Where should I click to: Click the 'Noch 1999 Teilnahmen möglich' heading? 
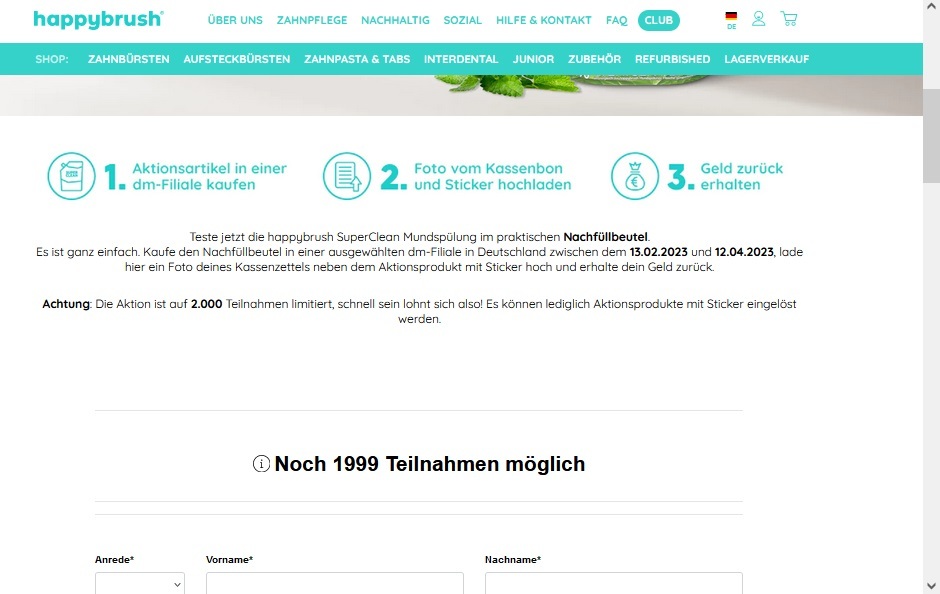430,463
